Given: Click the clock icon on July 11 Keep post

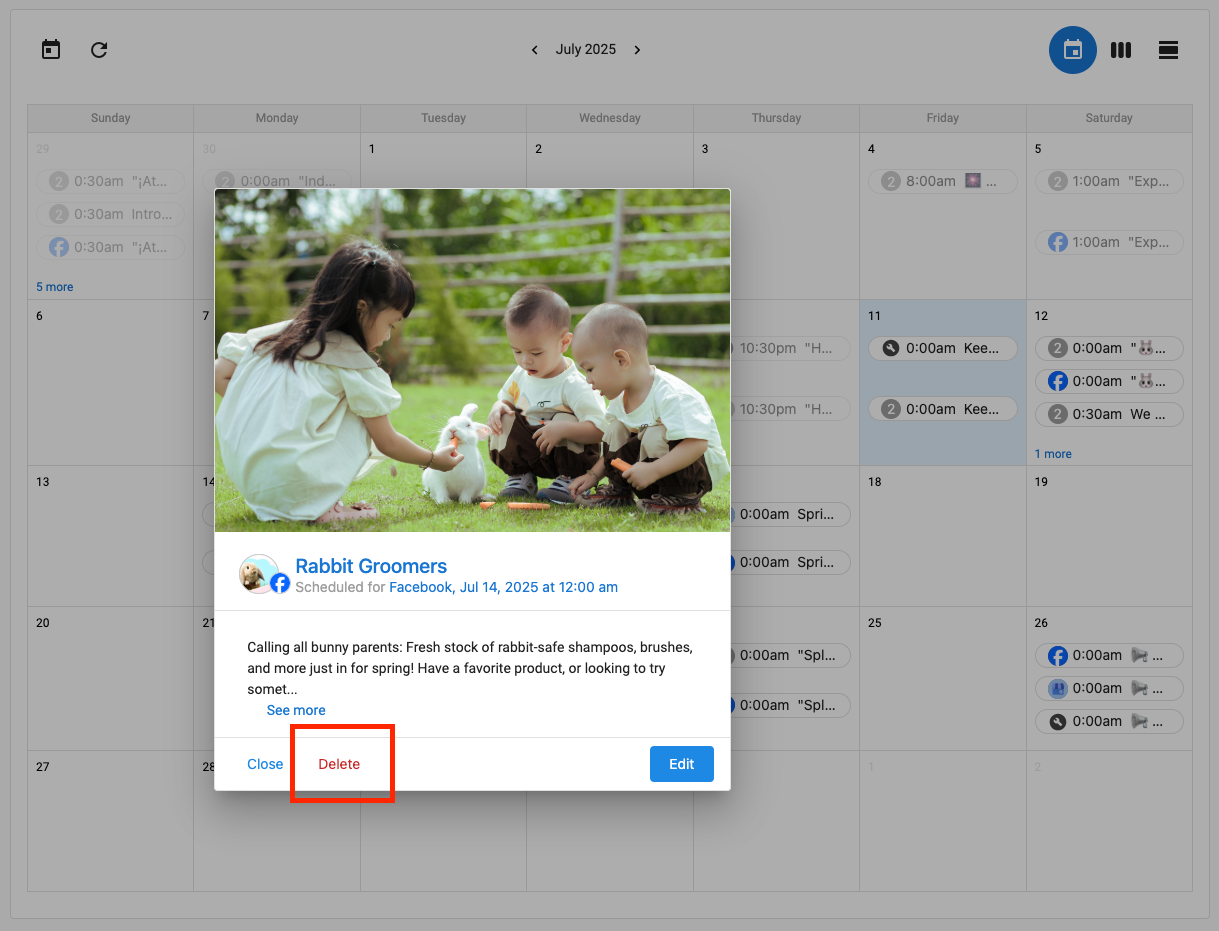Looking at the screenshot, I should click(x=889, y=348).
